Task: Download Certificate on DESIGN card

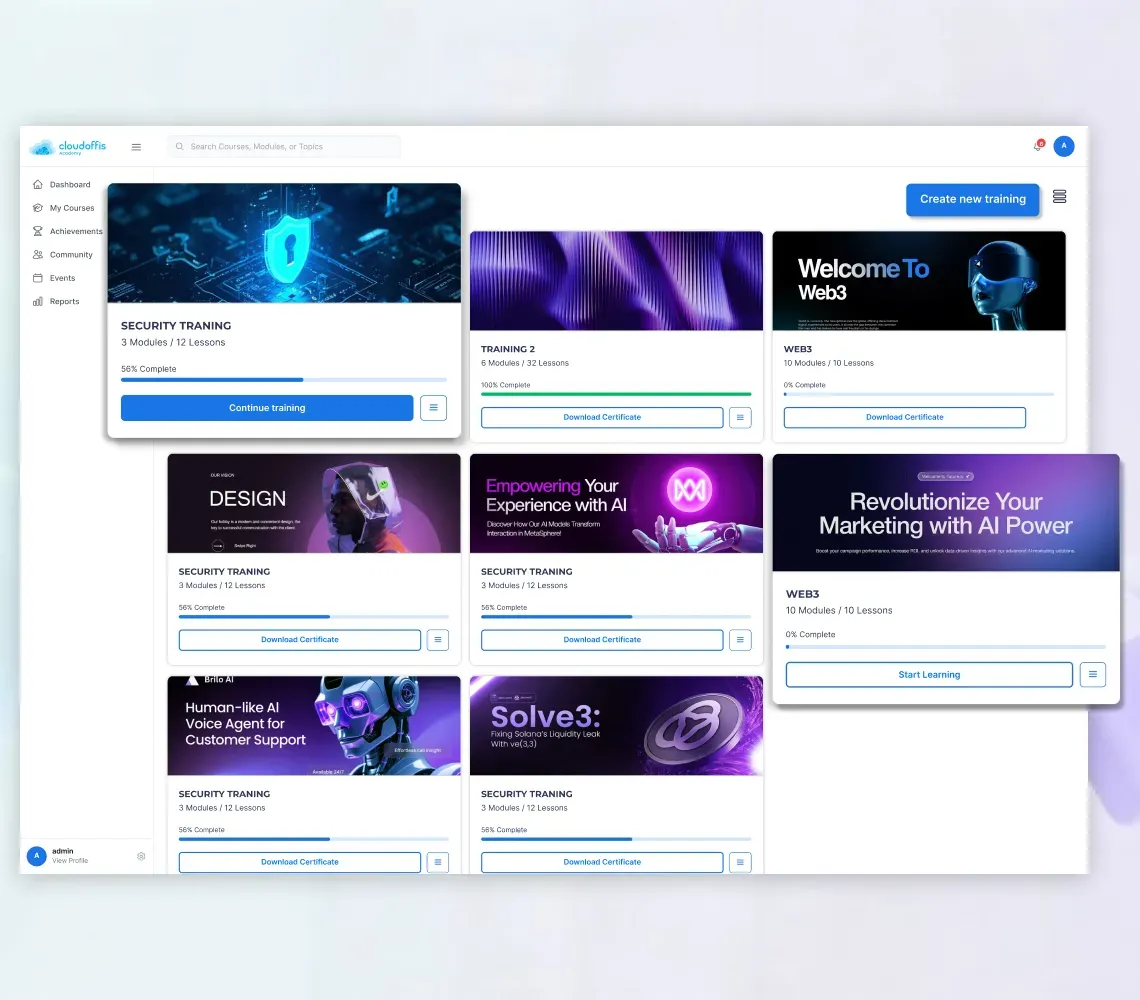Action: (x=300, y=640)
